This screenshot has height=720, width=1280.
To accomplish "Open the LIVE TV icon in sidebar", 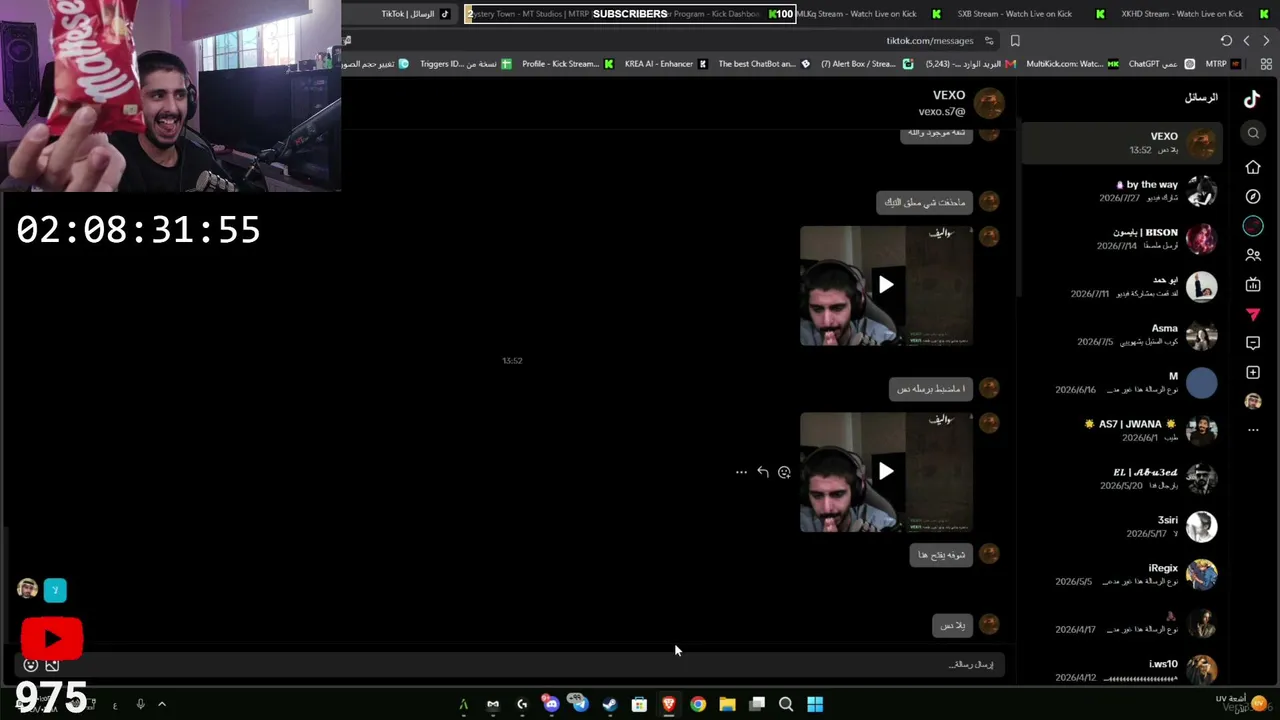I will pyautogui.click(x=1253, y=285).
